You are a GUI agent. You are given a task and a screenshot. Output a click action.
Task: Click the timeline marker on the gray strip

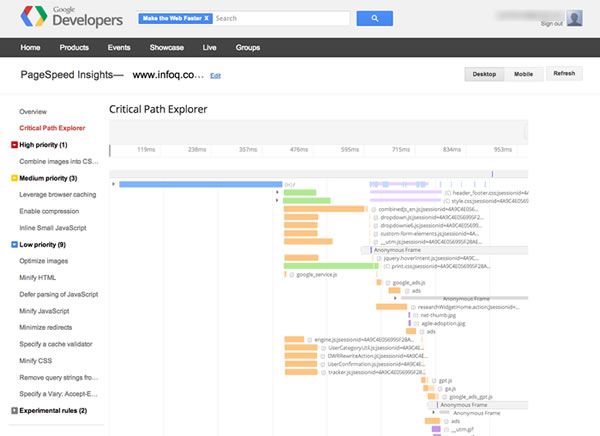tap(492, 174)
